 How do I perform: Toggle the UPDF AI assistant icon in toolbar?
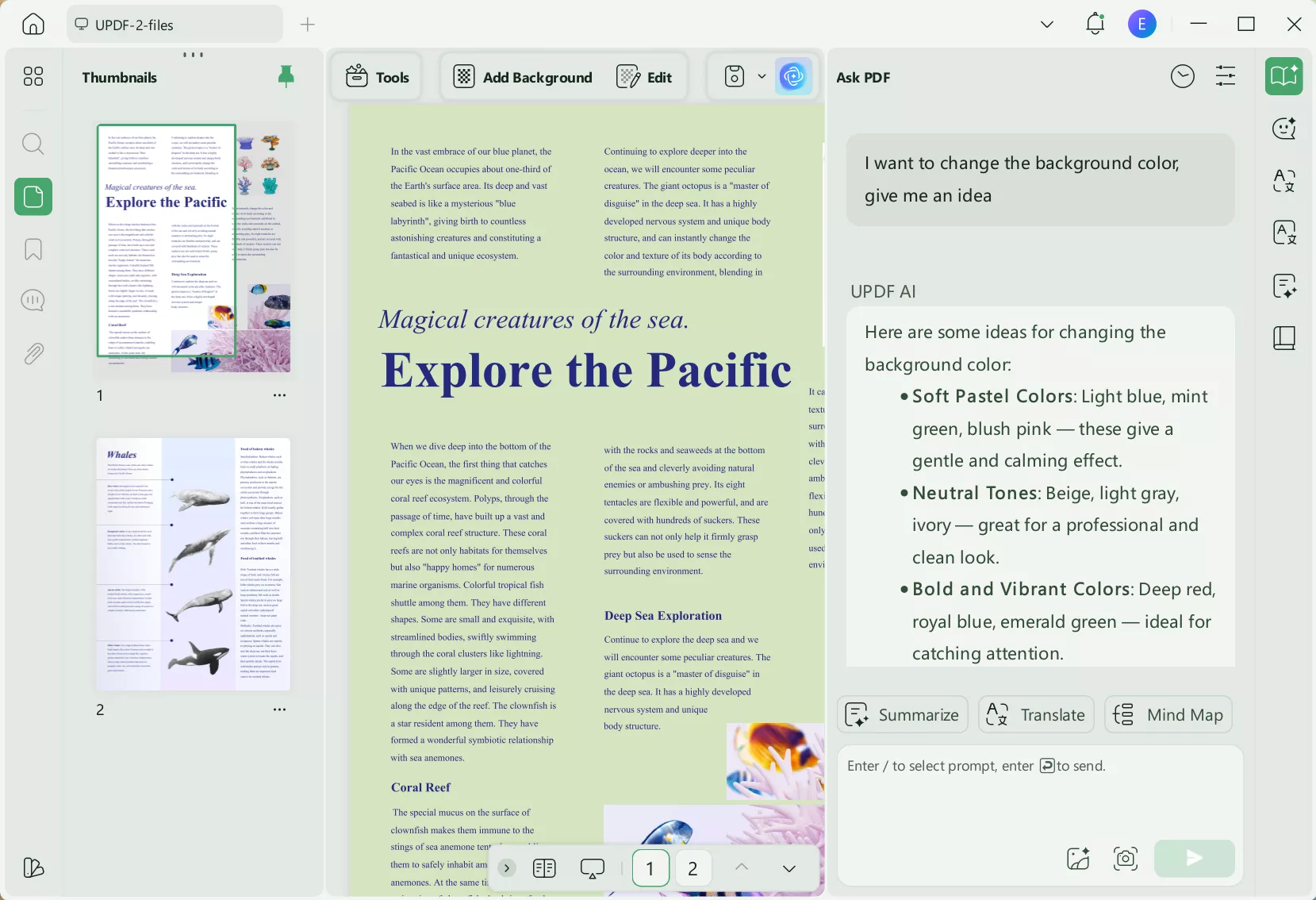point(793,77)
